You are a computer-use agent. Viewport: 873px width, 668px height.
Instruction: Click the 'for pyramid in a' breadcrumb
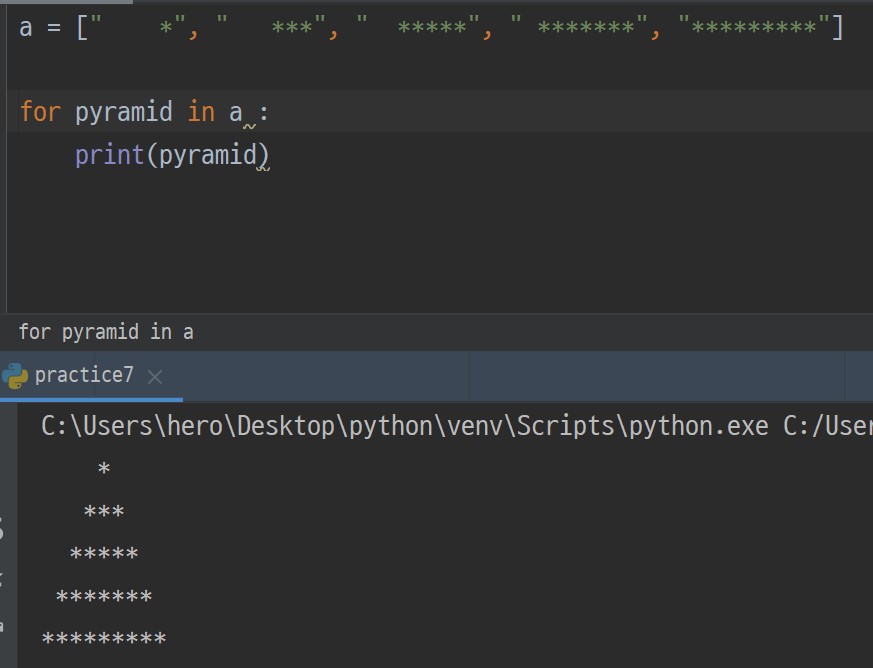[106, 332]
